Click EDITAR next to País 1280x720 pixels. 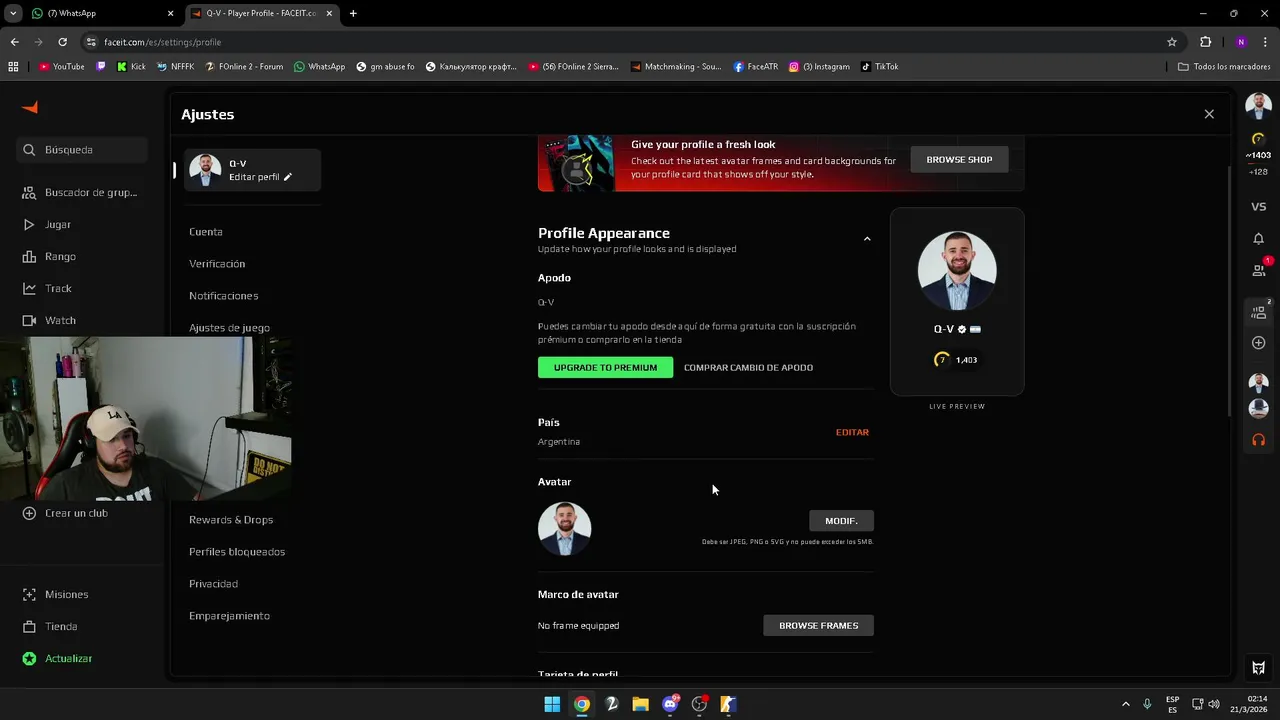point(852,432)
